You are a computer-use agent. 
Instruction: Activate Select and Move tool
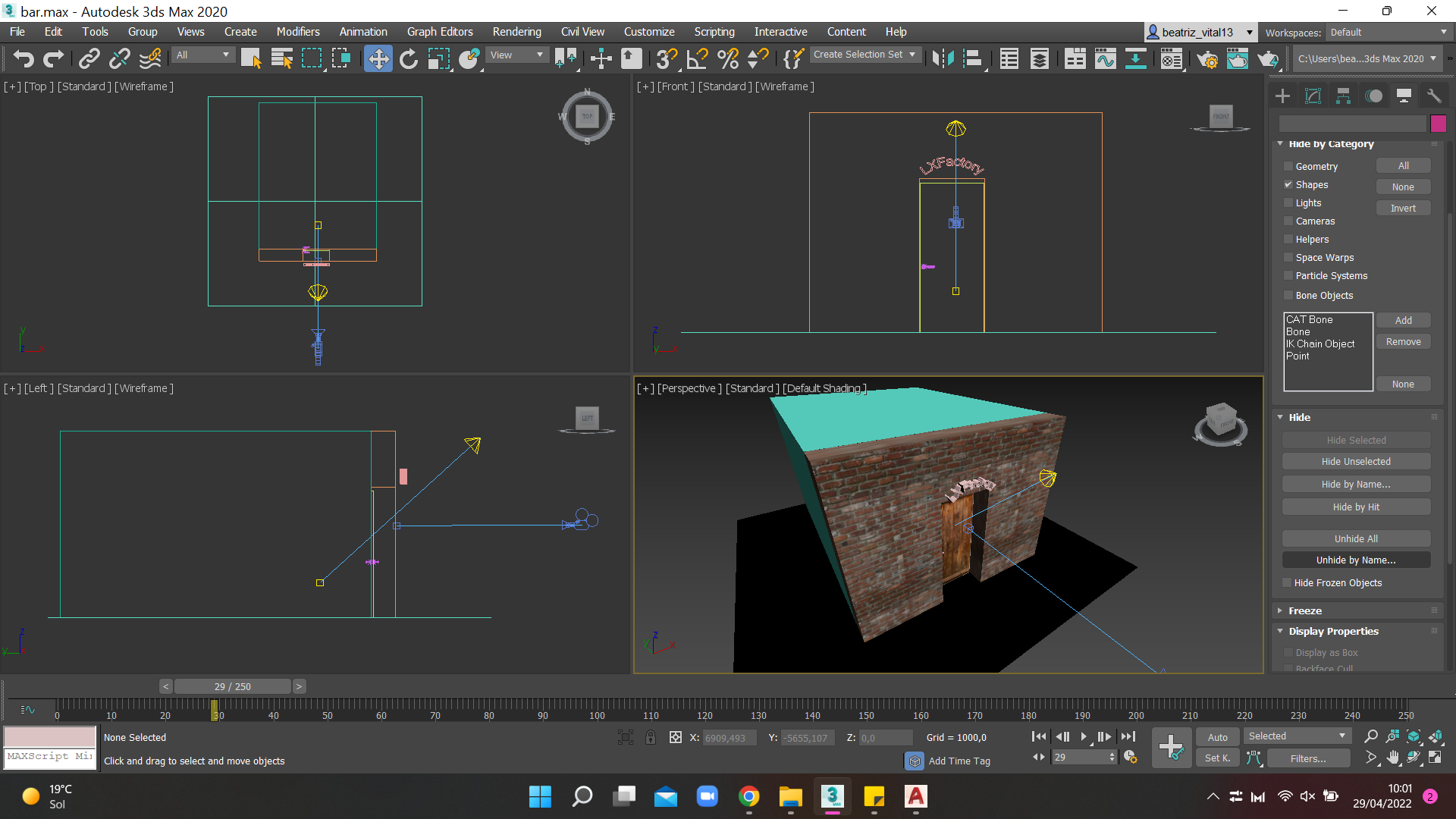(x=378, y=58)
